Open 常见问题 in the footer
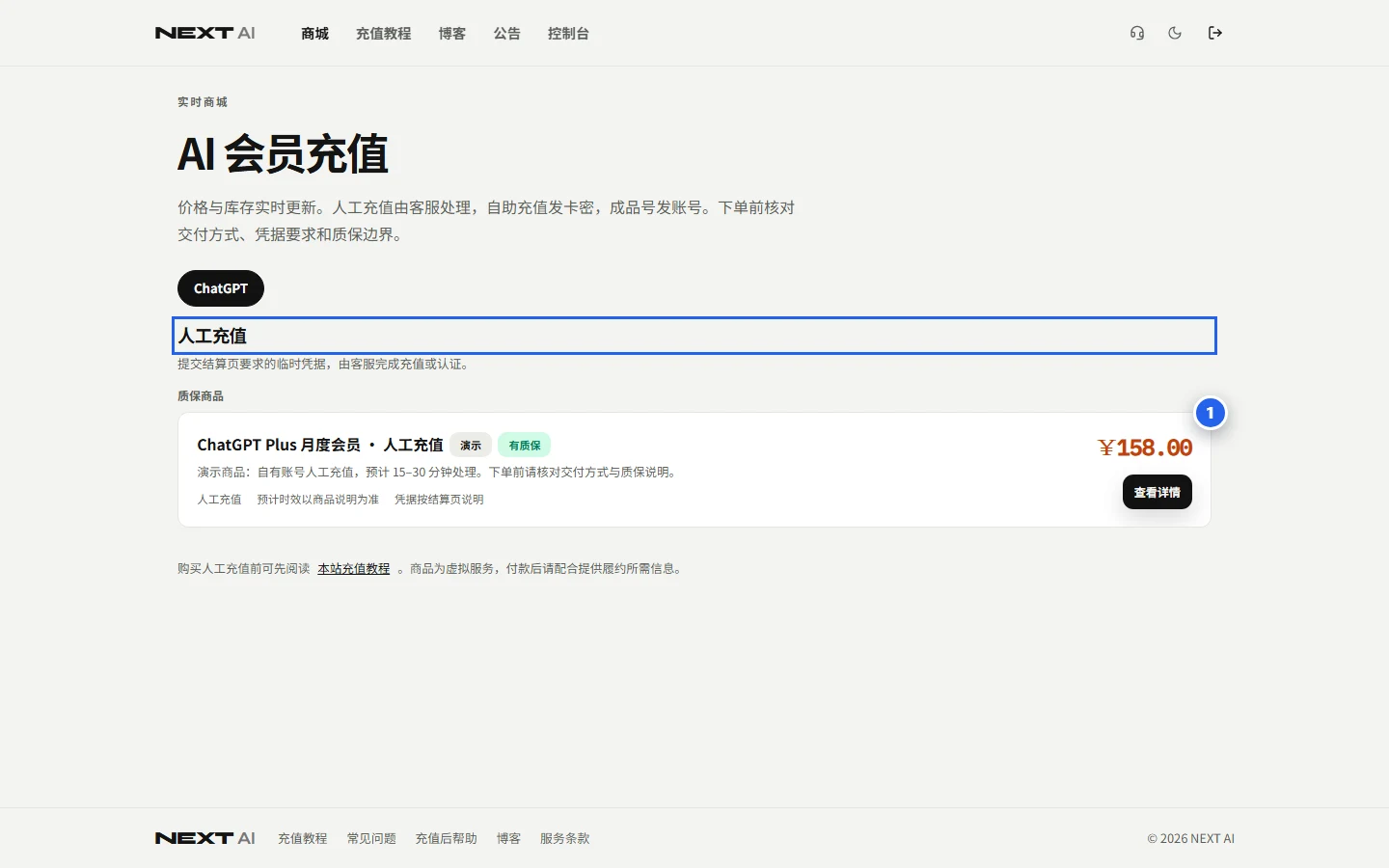Viewport: 1389px width, 868px height. pos(371,839)
